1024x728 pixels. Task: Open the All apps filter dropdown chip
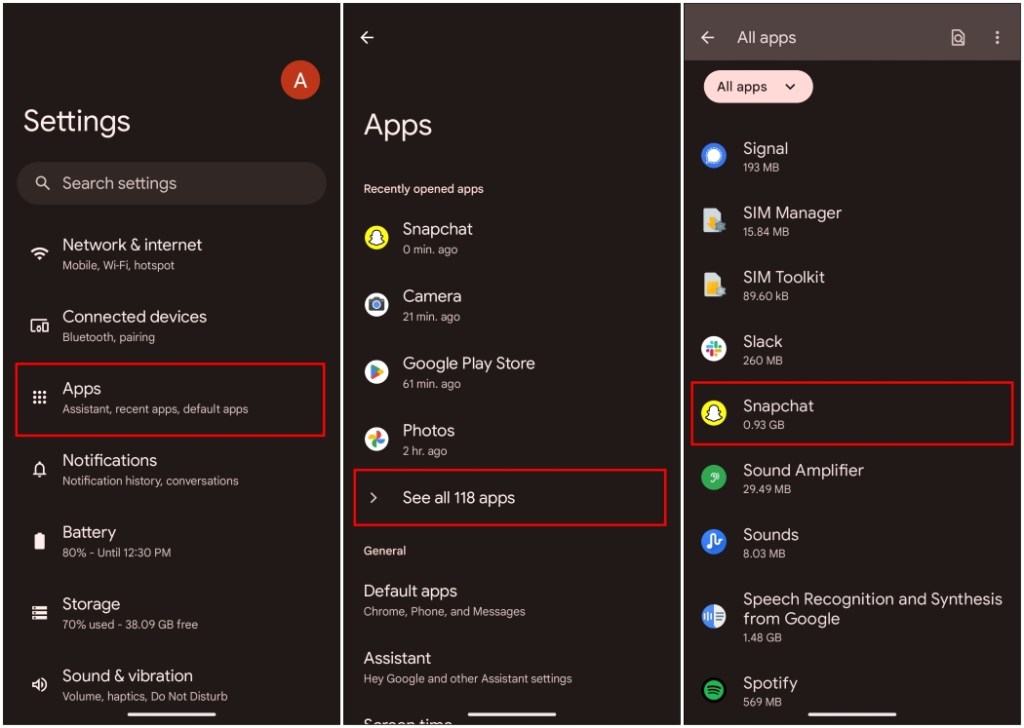tap(758, 87)
